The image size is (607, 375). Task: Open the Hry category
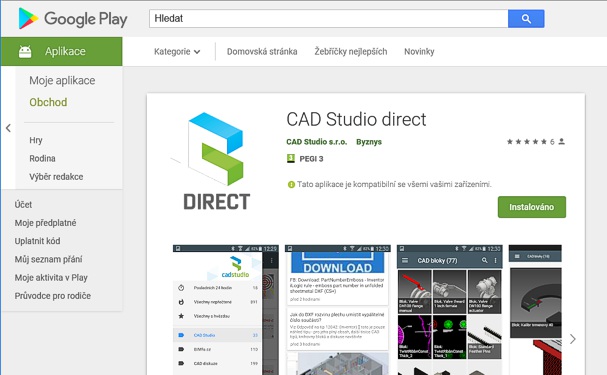pyautogui.click(x=36, y=140)
